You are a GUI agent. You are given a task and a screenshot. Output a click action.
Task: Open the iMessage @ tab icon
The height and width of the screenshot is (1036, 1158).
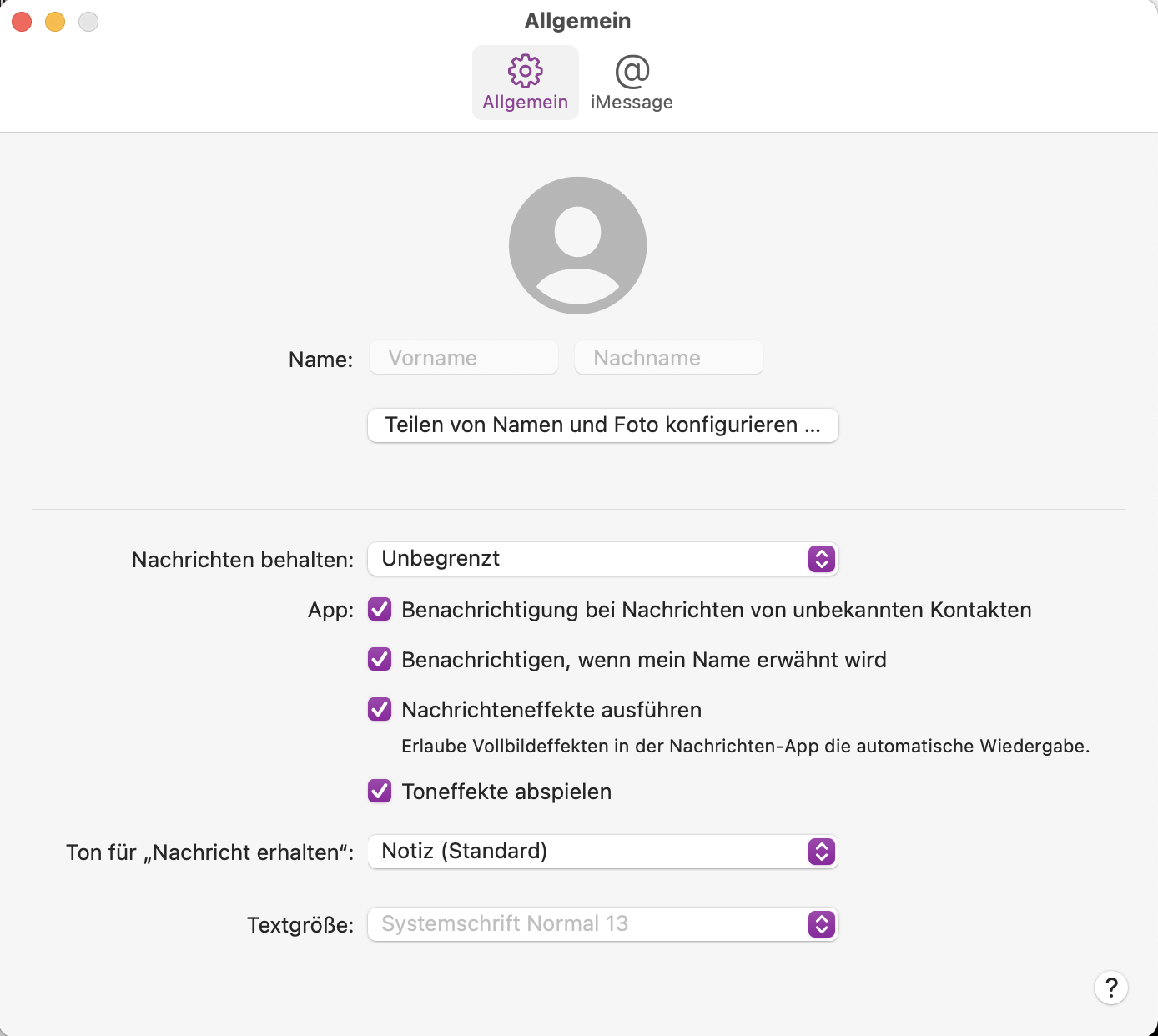(x=632, y=72)
